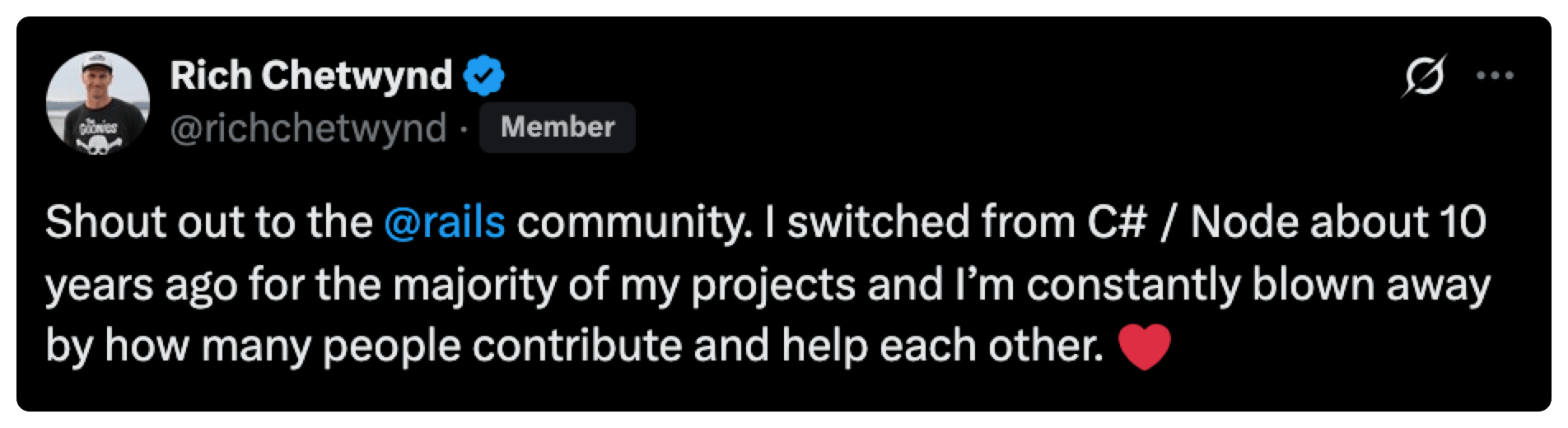Screen dimensions: 1568x428
Task: Open the Rich Chetwynd display name
Action: click(310, 76)
